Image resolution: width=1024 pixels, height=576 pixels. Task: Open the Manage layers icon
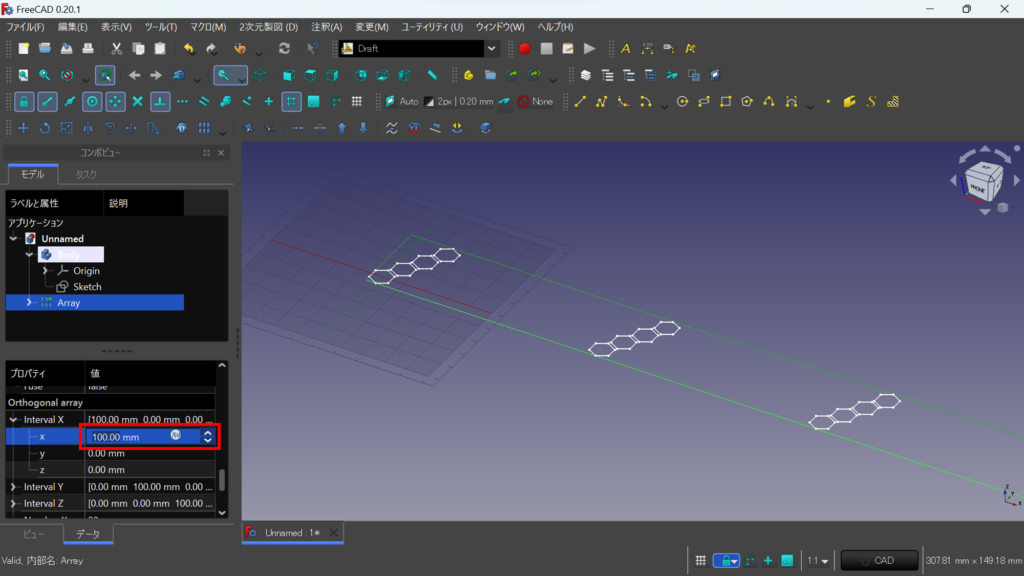coord(586,75)
